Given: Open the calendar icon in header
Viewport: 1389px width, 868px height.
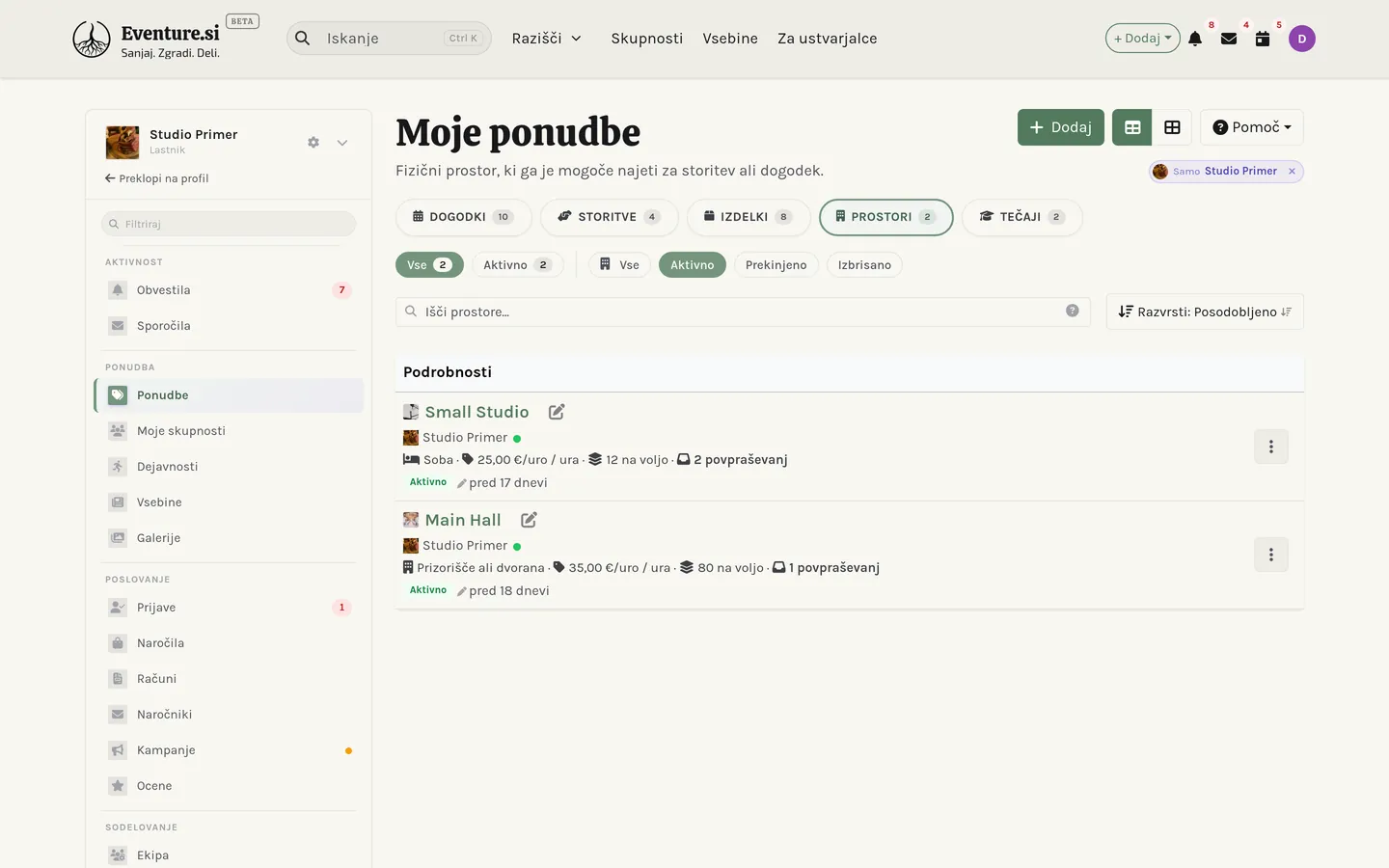Looking at the screenshot, I should coord(1263,39).
